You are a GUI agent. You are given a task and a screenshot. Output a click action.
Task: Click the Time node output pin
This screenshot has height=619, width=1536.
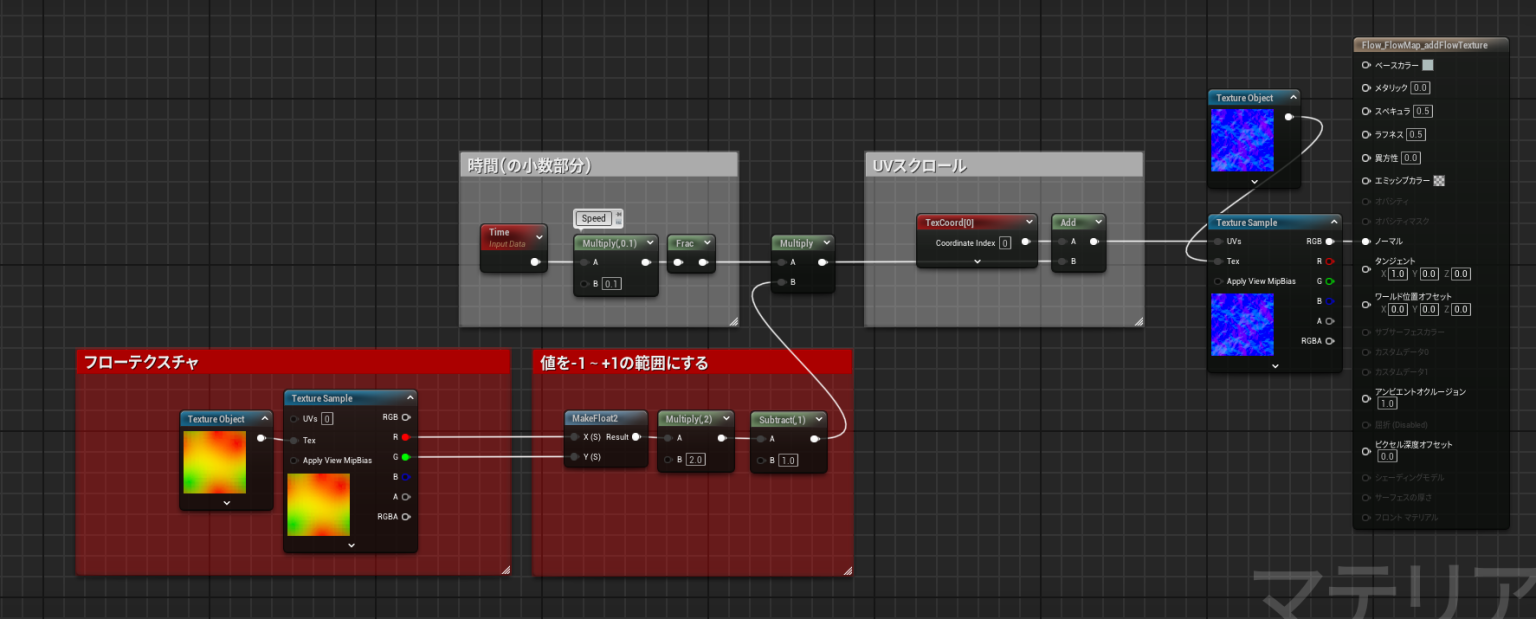tap(535, 262)
